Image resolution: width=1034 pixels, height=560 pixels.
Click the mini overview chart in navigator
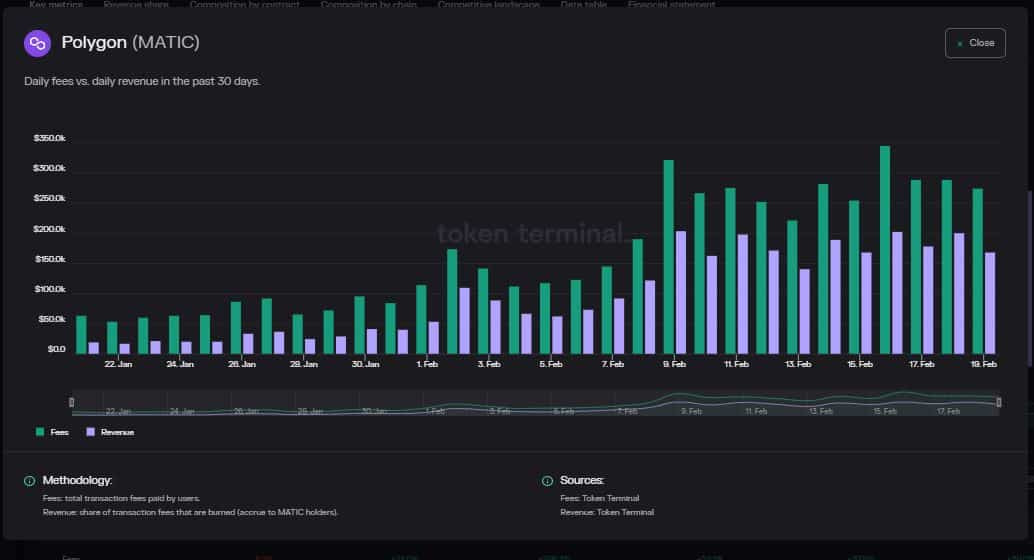pyautogui.click(x=535, y=403)
